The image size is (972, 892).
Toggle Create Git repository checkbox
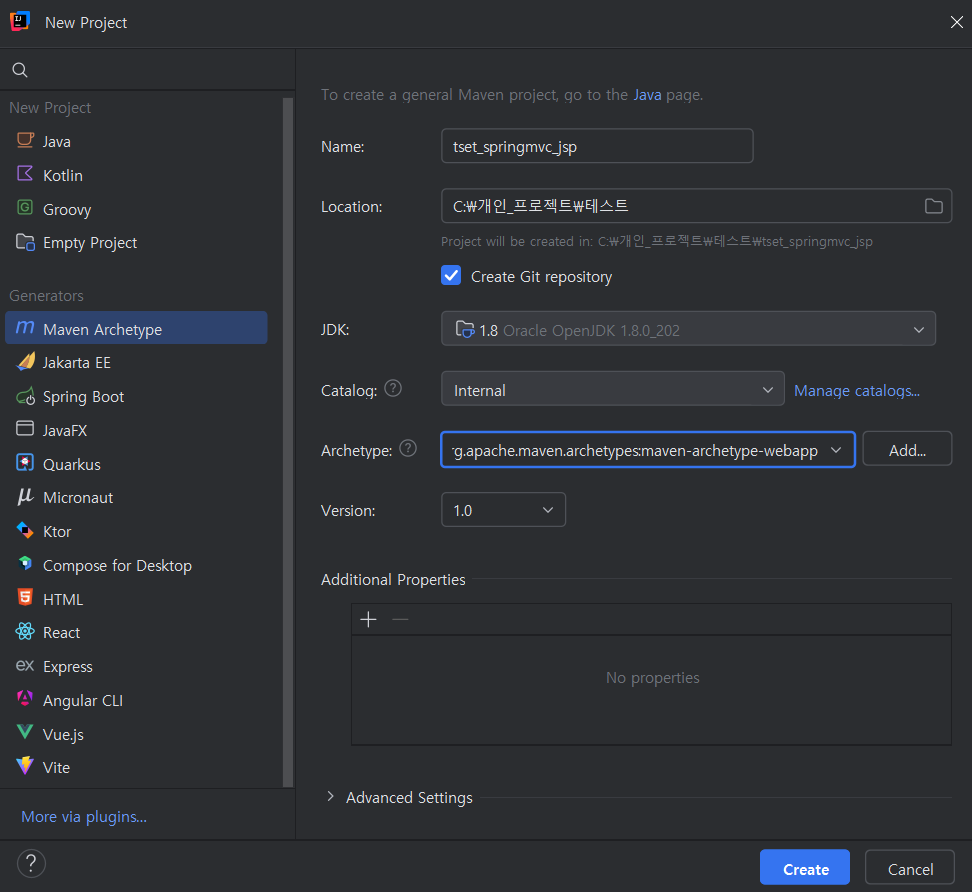click(x=451, y=275)
